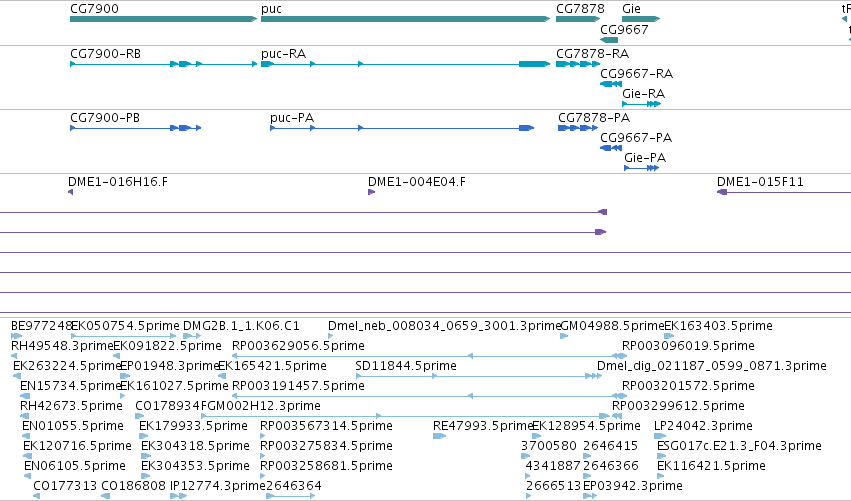
Task: Select the Gie gene arrow
Action: (641, 19)
